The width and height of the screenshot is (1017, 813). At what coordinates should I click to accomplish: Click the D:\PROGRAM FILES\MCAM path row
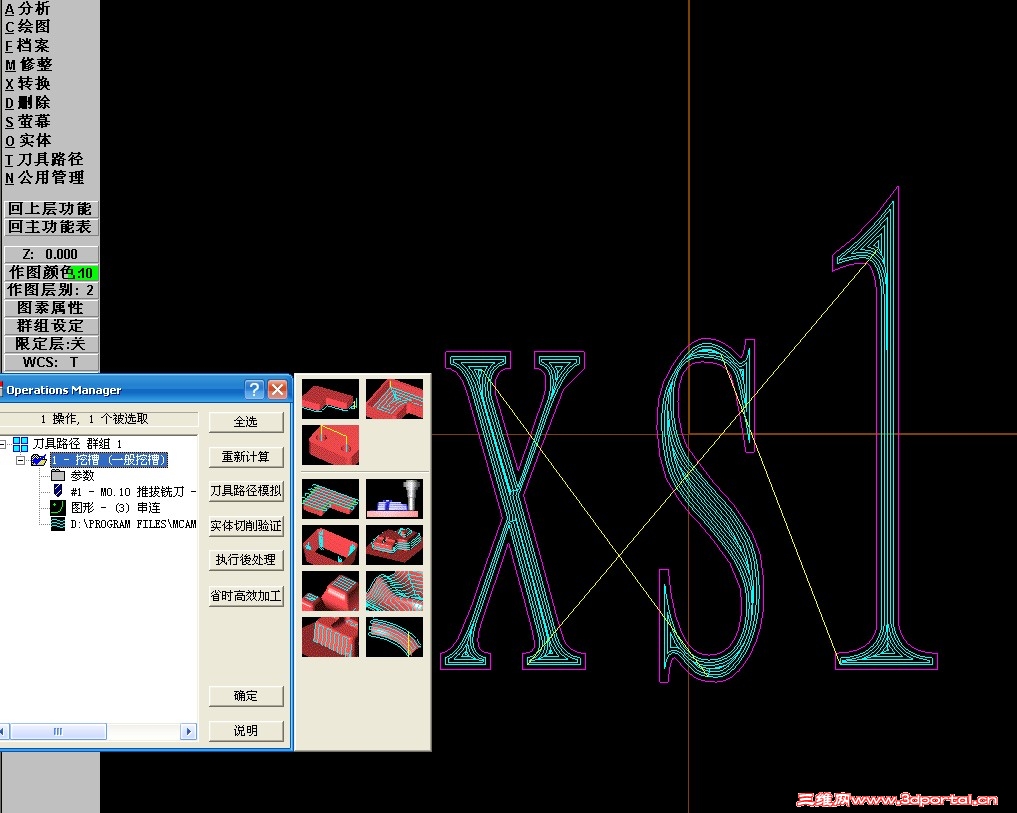tap(133, 524)
